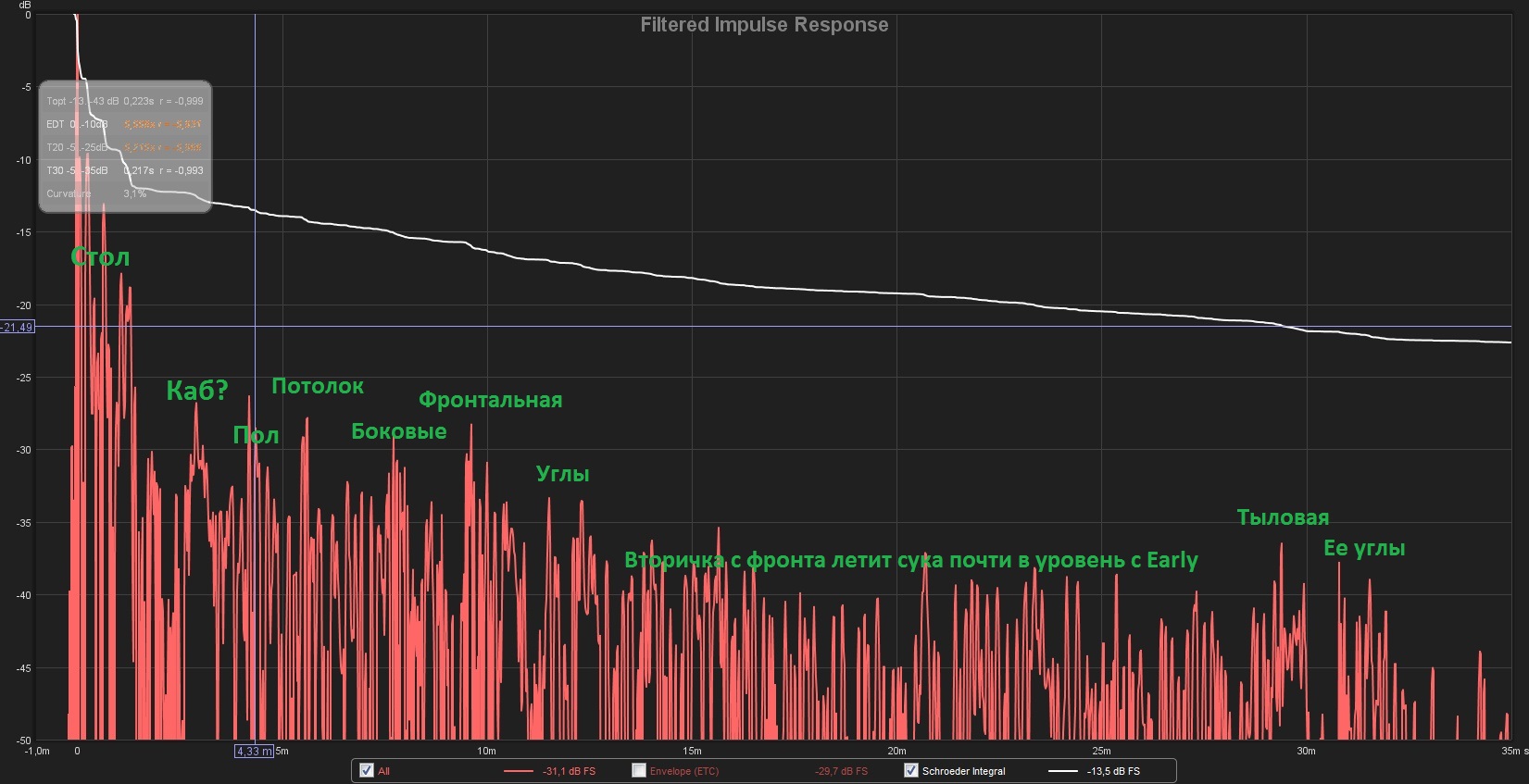Click the T20 -5..-25dB row in info box
Image resolution: width=1529 pixels, height=784 pixels.
coord(125,147)
